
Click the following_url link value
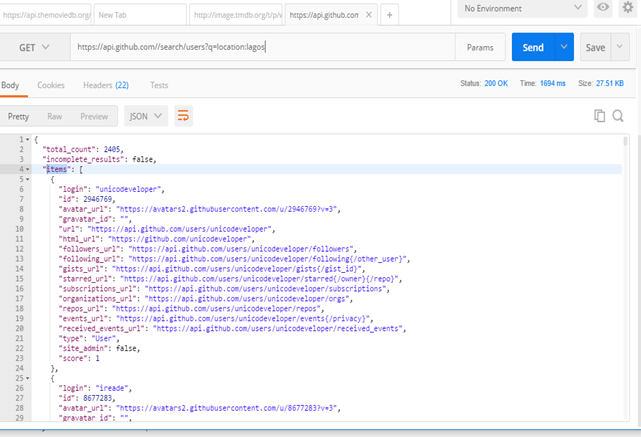click(267, 259)
